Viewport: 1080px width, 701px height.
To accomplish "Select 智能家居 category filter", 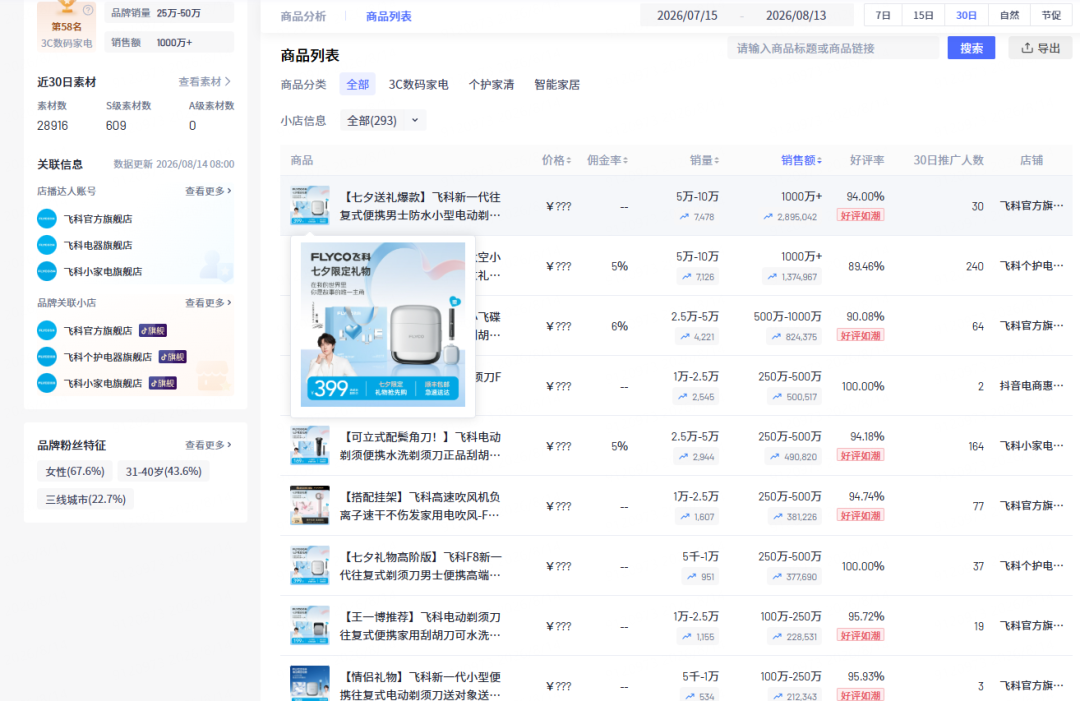I will (x=557, y=85).
